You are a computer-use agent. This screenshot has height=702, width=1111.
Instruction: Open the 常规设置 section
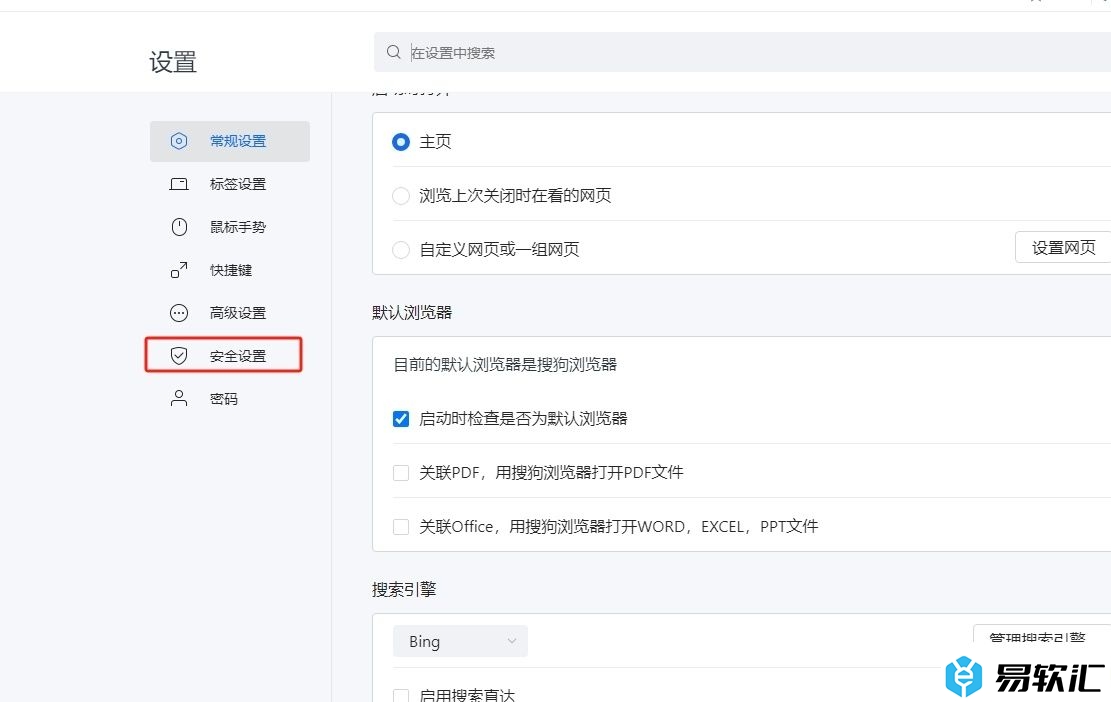point(230,141)
